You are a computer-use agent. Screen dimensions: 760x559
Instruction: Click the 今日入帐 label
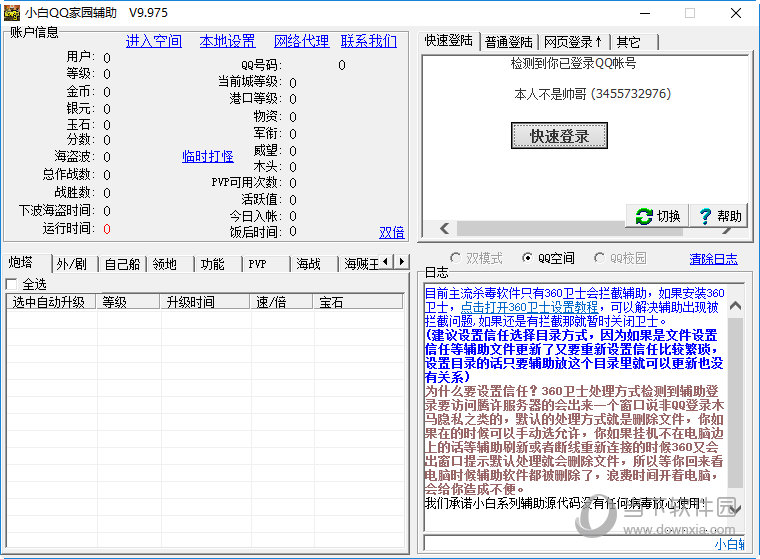255,216
